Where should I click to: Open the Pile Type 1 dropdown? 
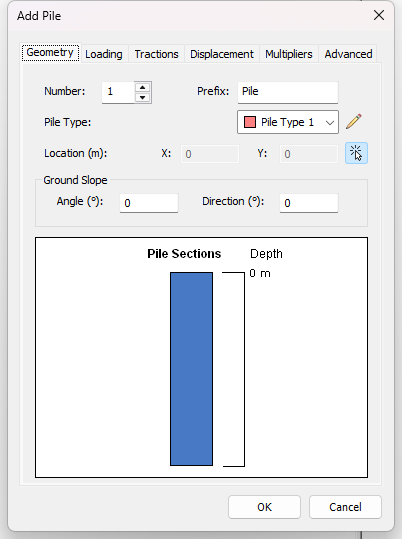287,122
